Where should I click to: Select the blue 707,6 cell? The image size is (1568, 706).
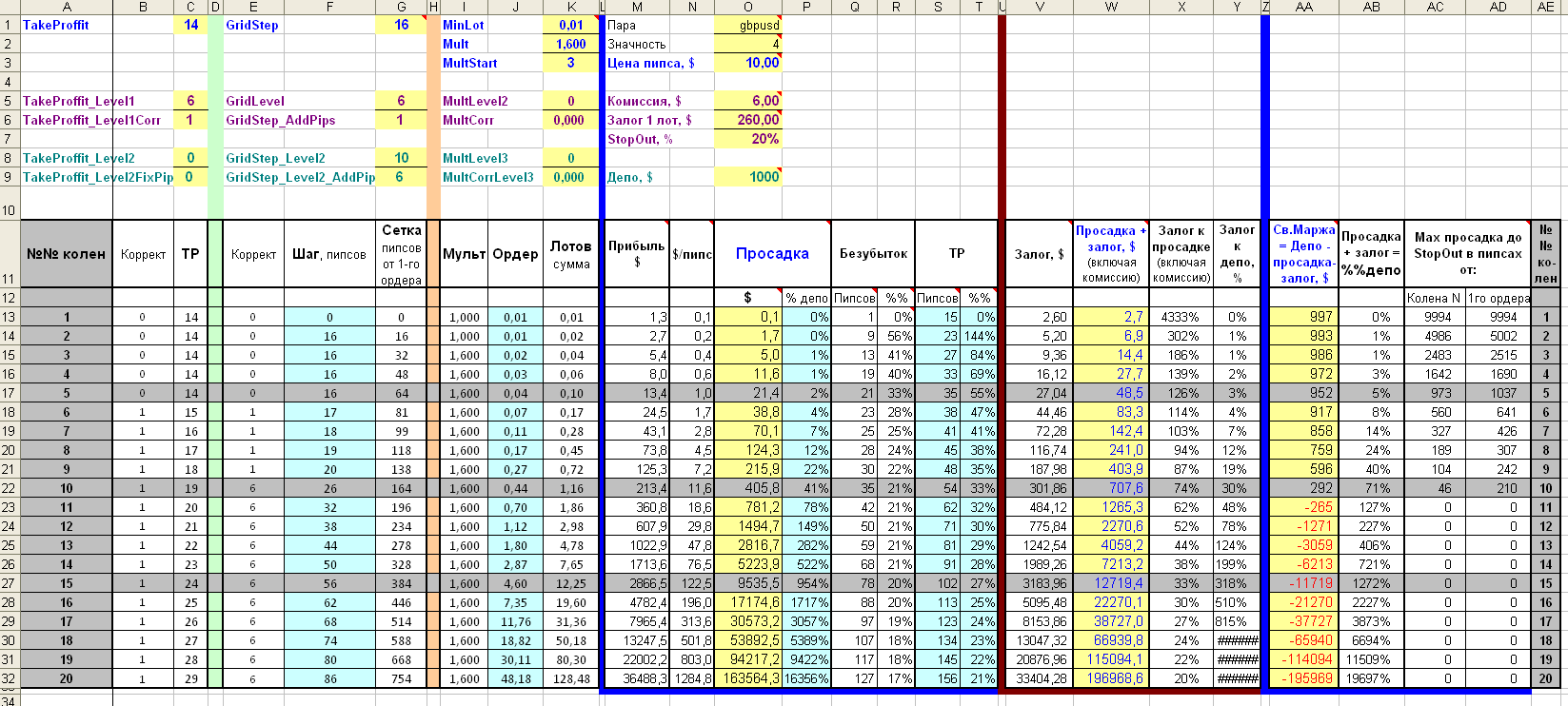pos(1111,488)
